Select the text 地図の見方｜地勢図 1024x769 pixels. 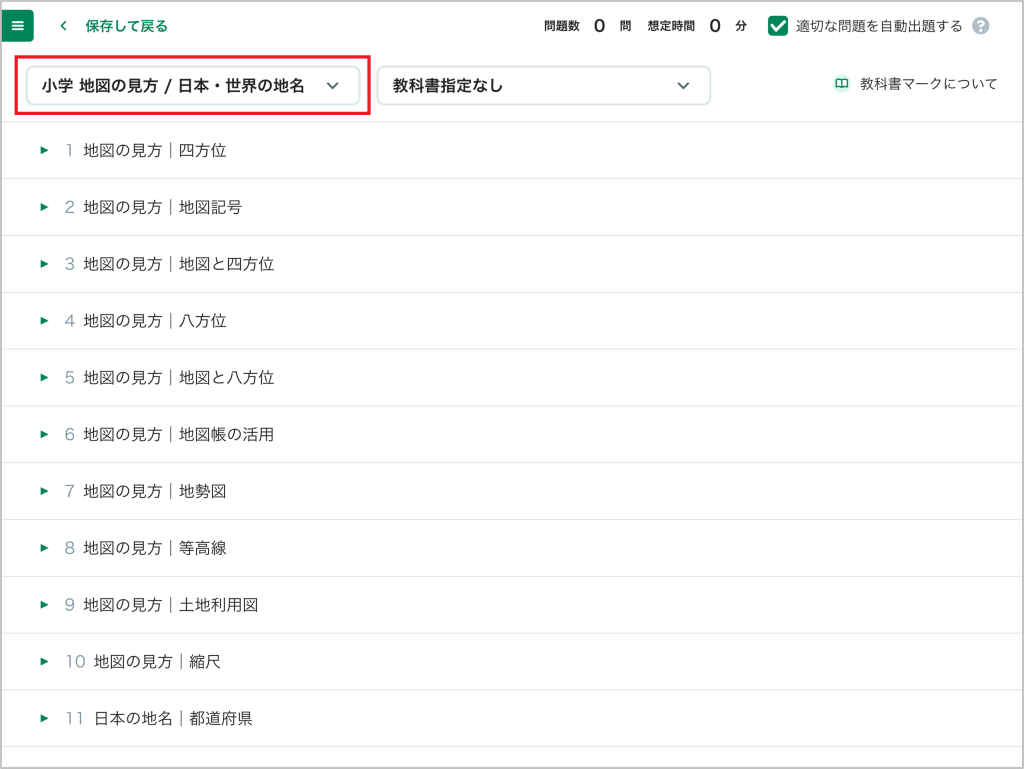[x=155, y=491]
